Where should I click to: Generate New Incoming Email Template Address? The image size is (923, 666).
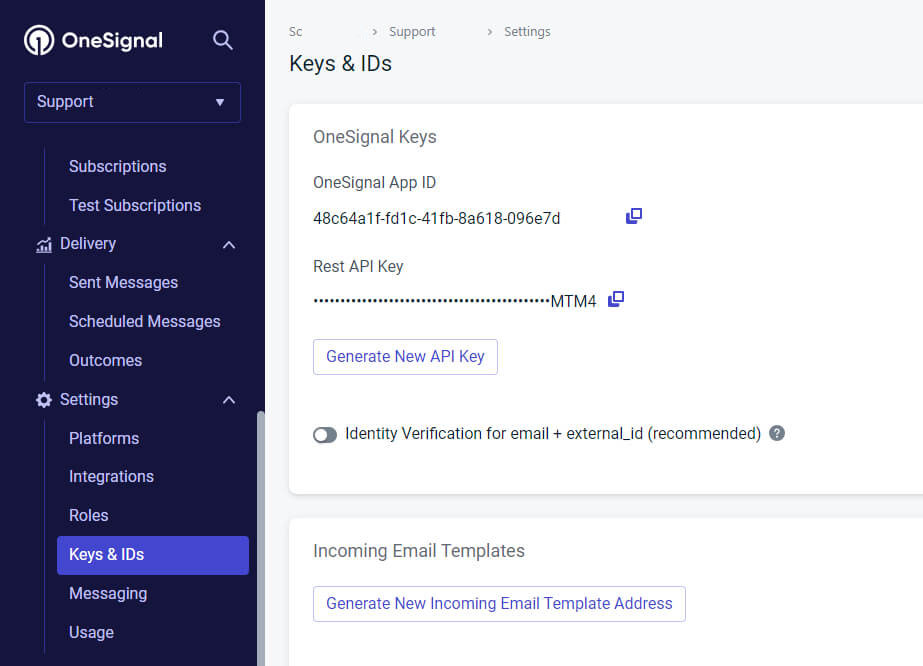[x=499, y=604]
